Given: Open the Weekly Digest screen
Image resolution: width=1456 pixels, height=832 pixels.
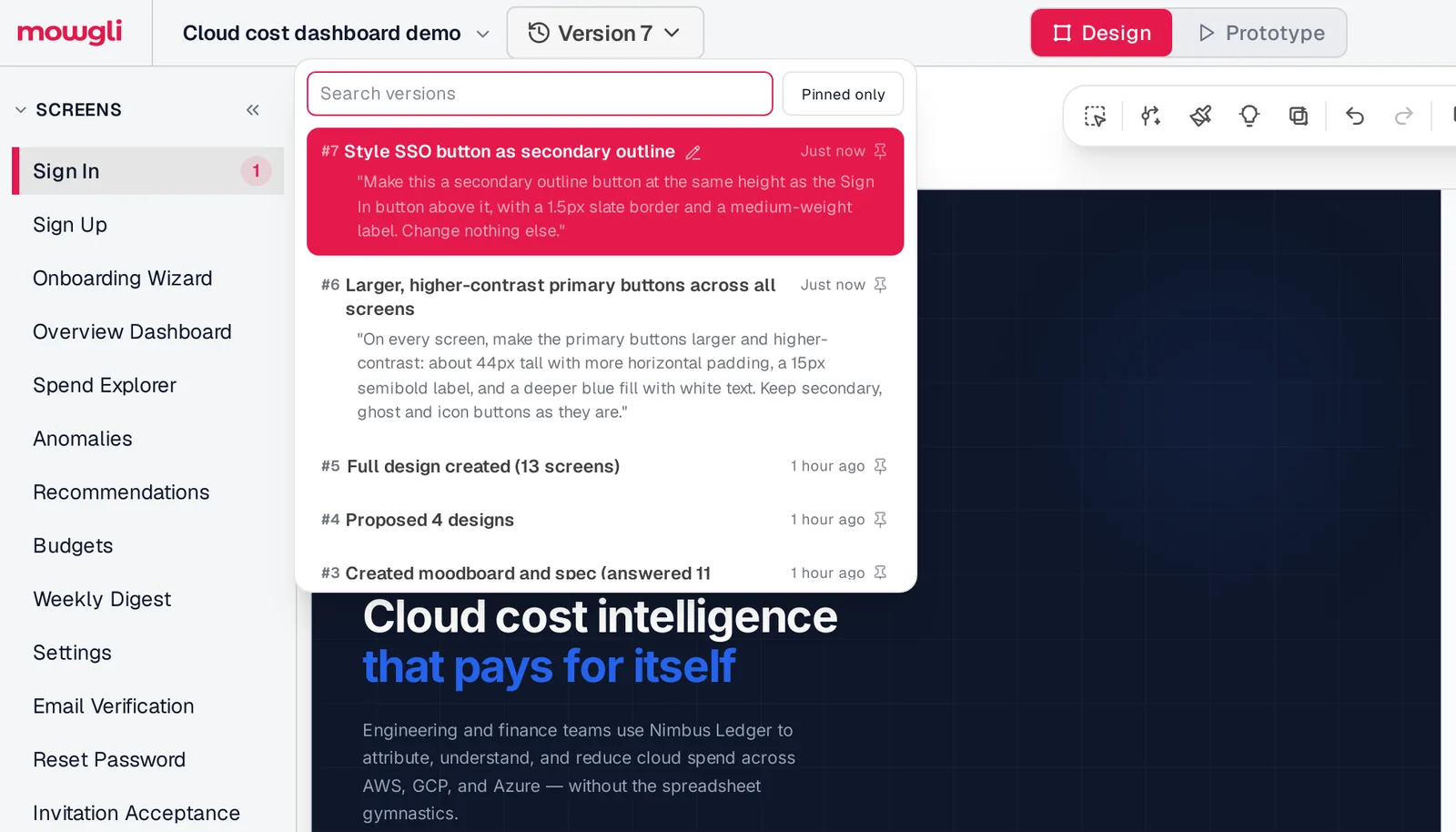Looking at the screenshot, I should coord(148,599).
